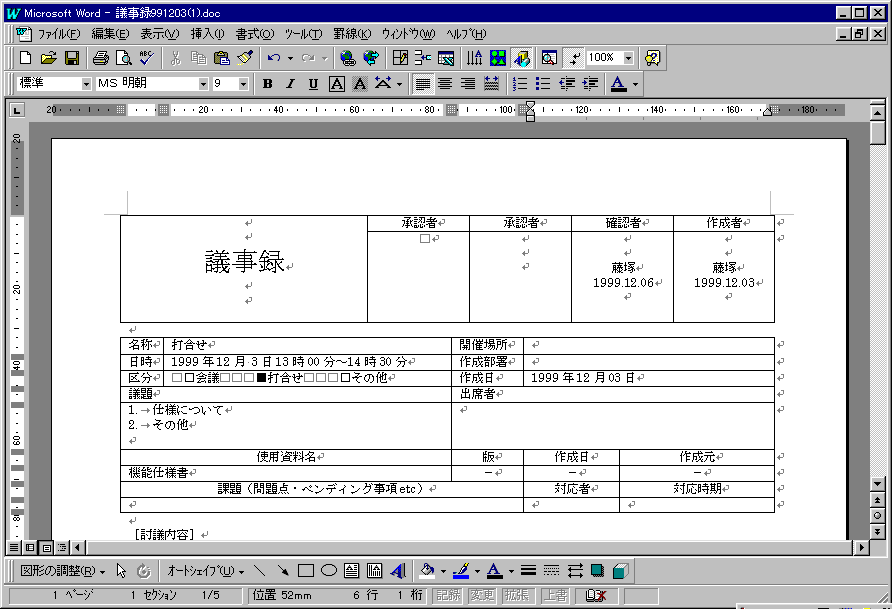The width and height of the screenshot is (892, 609).
Task: Select the Oval drawing tool
Action: click(329, 571)
